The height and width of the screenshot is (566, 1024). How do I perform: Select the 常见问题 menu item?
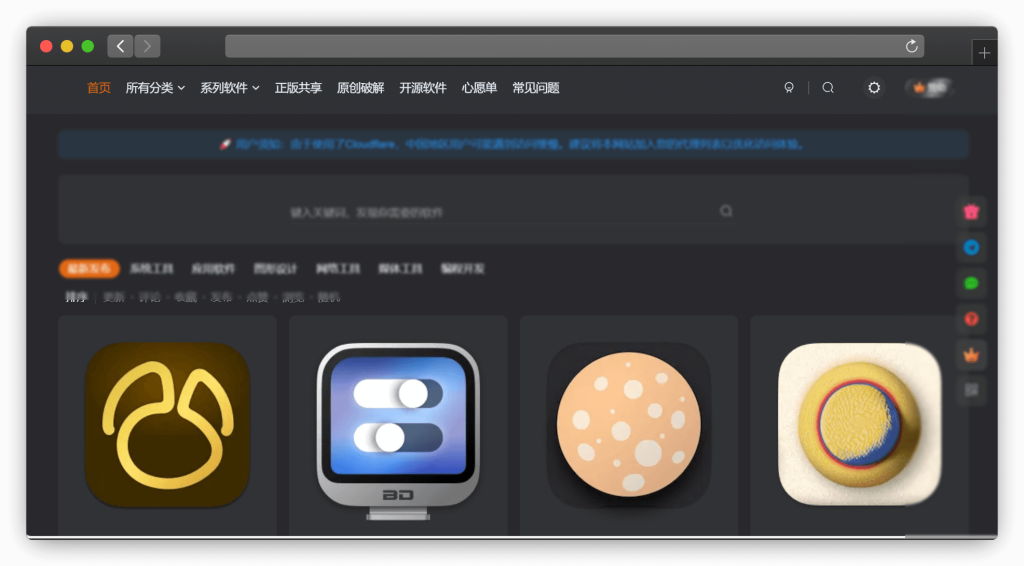click(536, 88)
